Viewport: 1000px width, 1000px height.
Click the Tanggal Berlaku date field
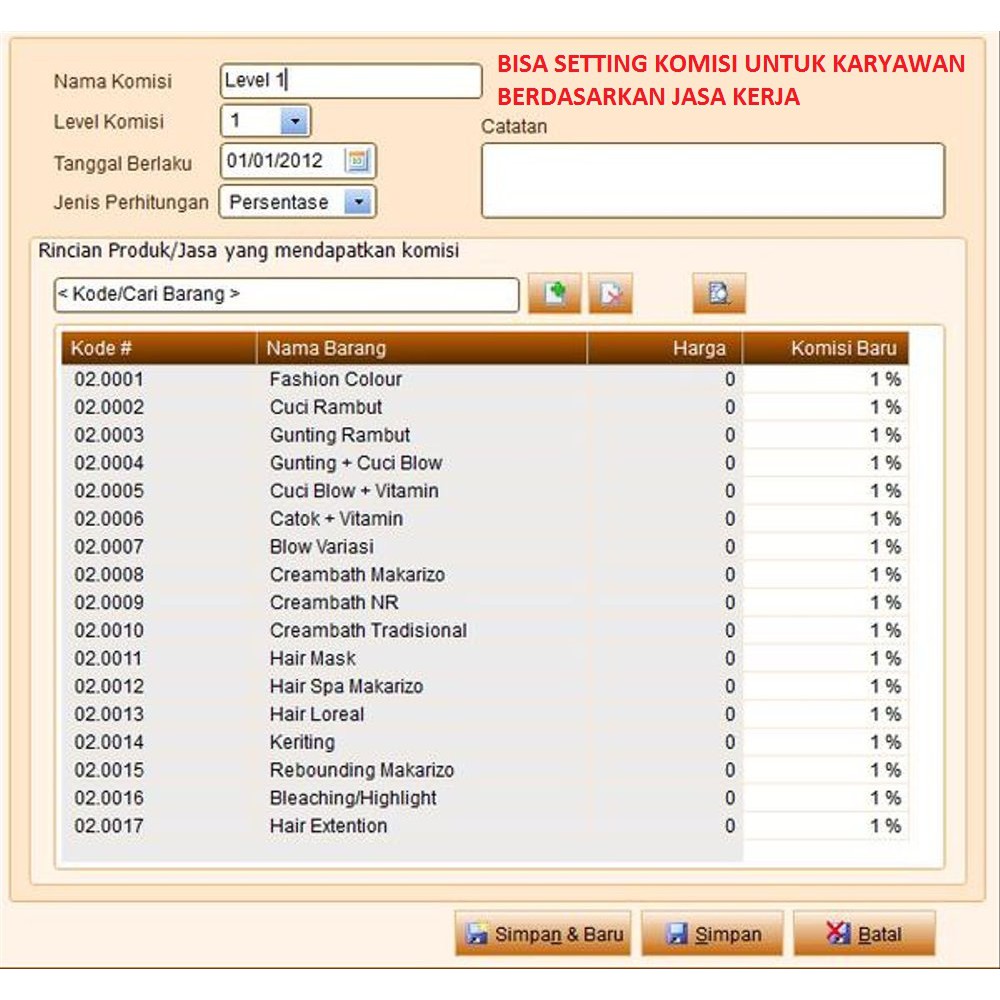(282, 161)
